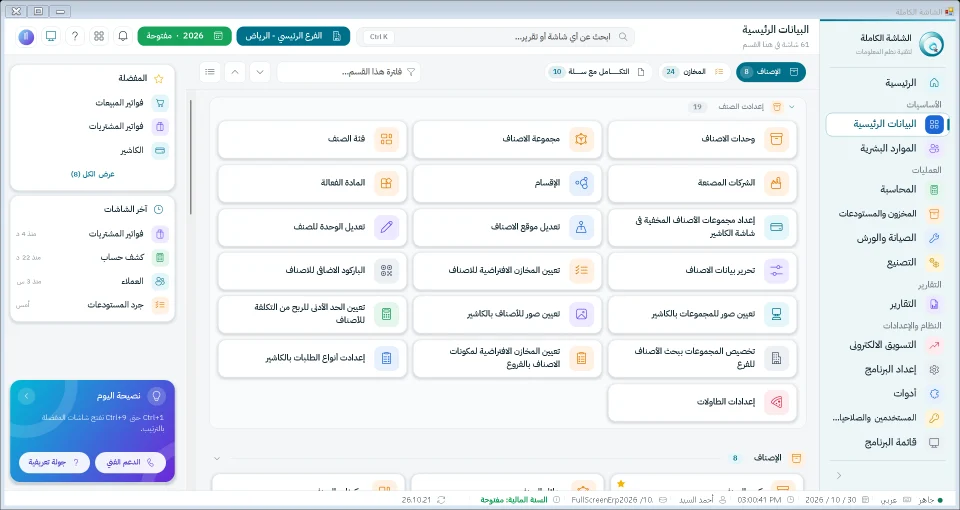Click the الباركود الاضافي للاصناف QR icon

coord(386,271)
